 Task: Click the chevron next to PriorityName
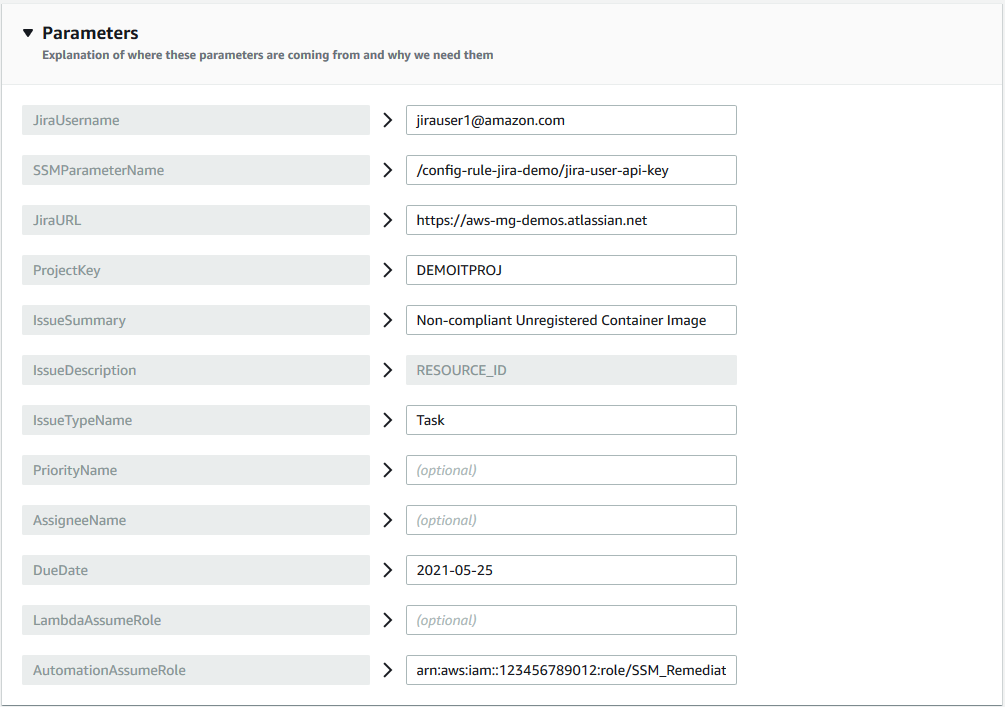[388, 469]
